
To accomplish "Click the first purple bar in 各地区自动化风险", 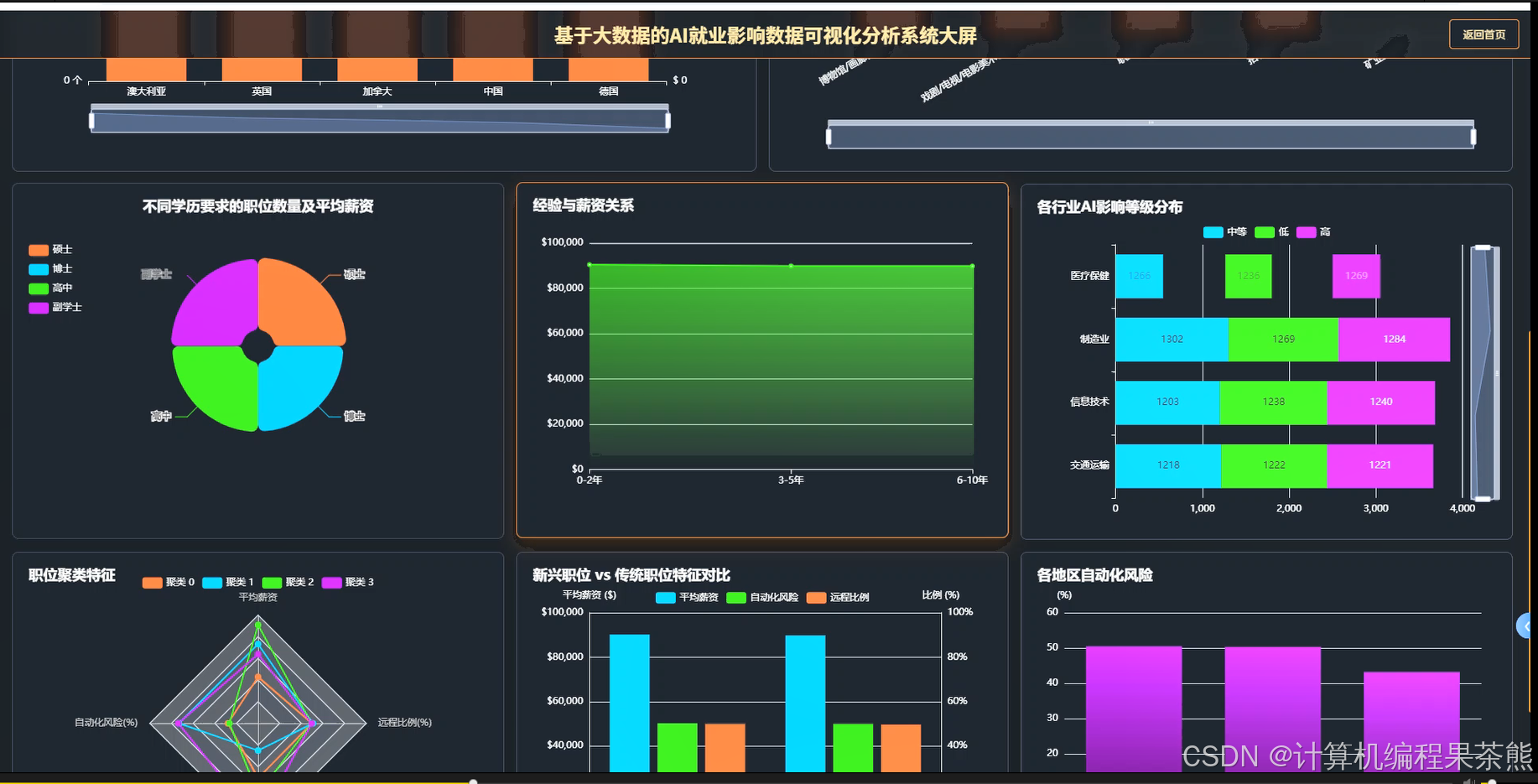I will [x=1134, y=709].
